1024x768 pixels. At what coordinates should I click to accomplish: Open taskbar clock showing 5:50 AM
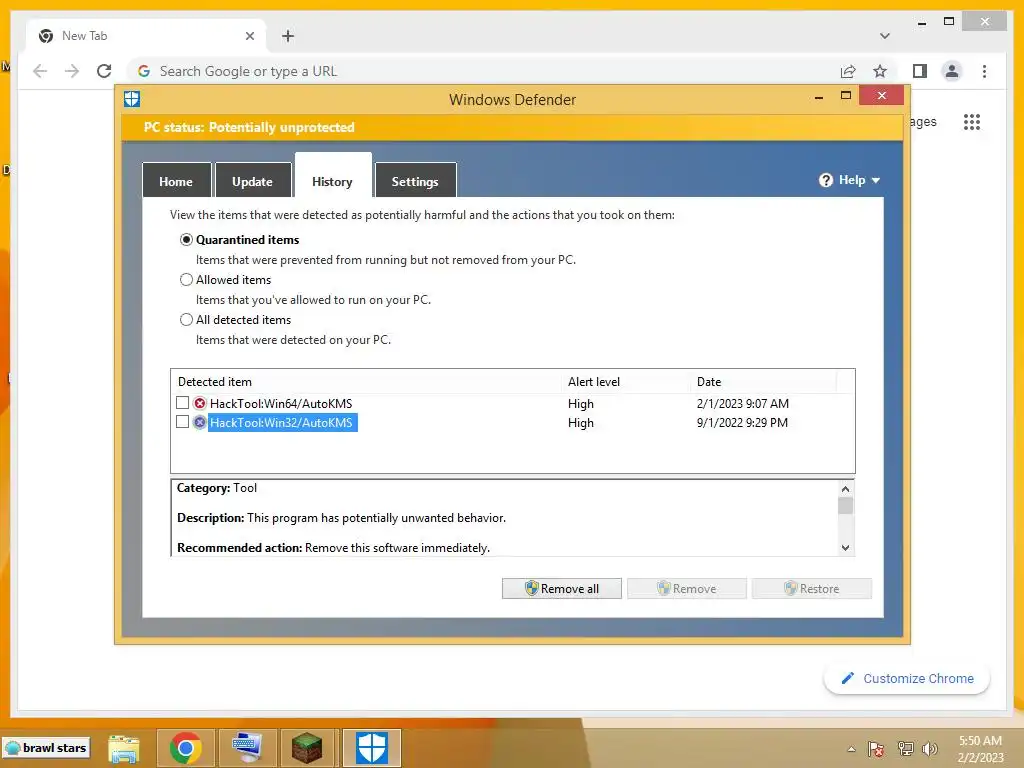(x=980, y=749)
